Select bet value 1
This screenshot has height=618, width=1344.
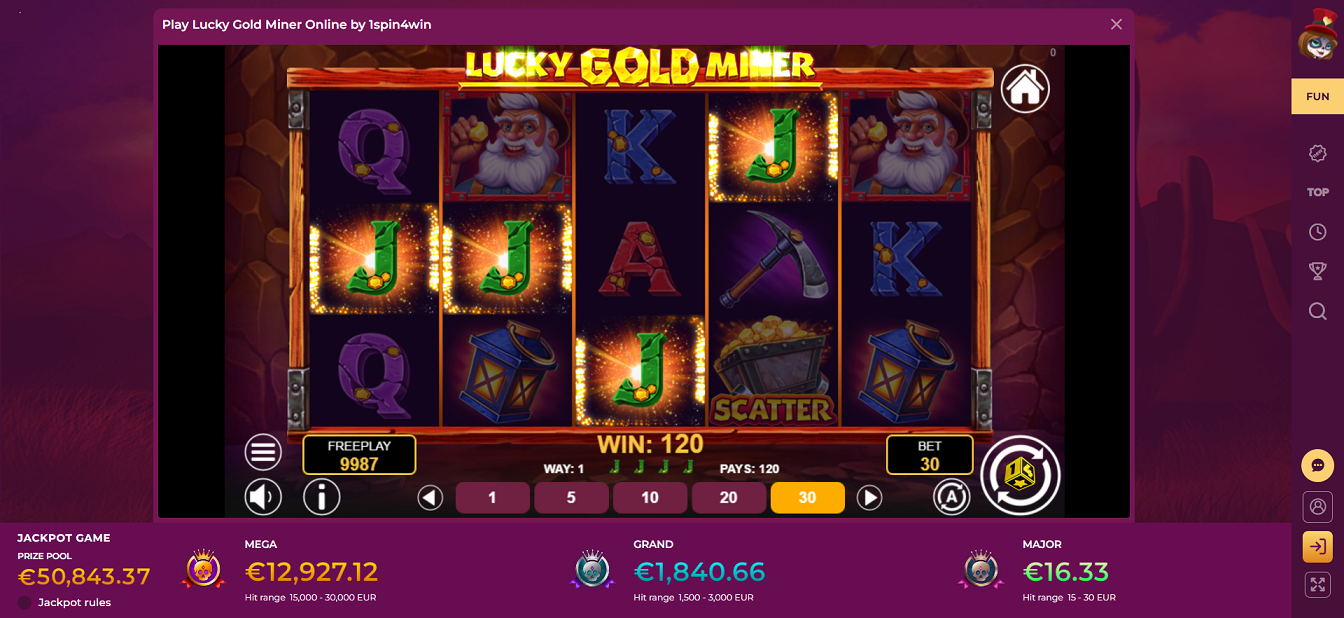pos(492,497)
